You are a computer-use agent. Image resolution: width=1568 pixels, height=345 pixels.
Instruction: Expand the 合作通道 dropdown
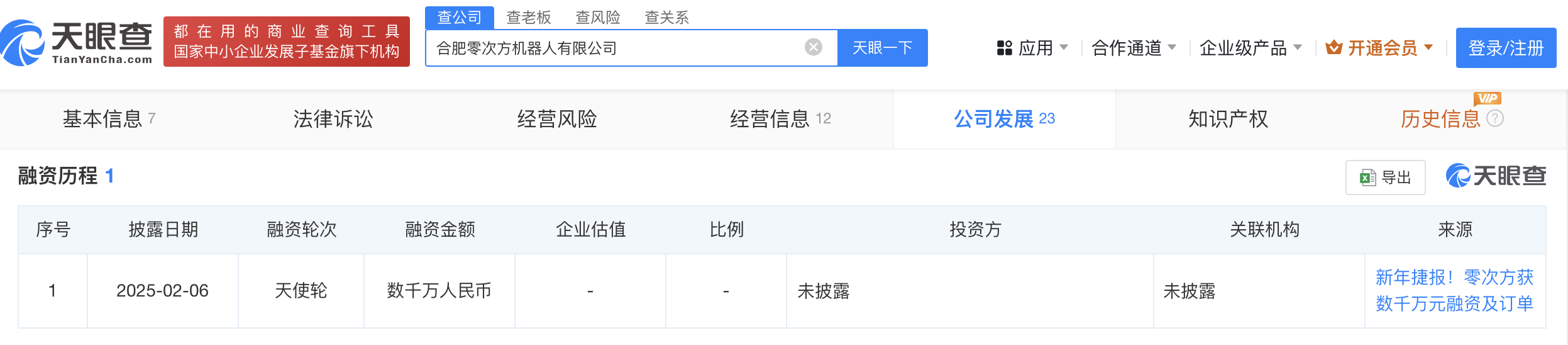point(1172,47)
